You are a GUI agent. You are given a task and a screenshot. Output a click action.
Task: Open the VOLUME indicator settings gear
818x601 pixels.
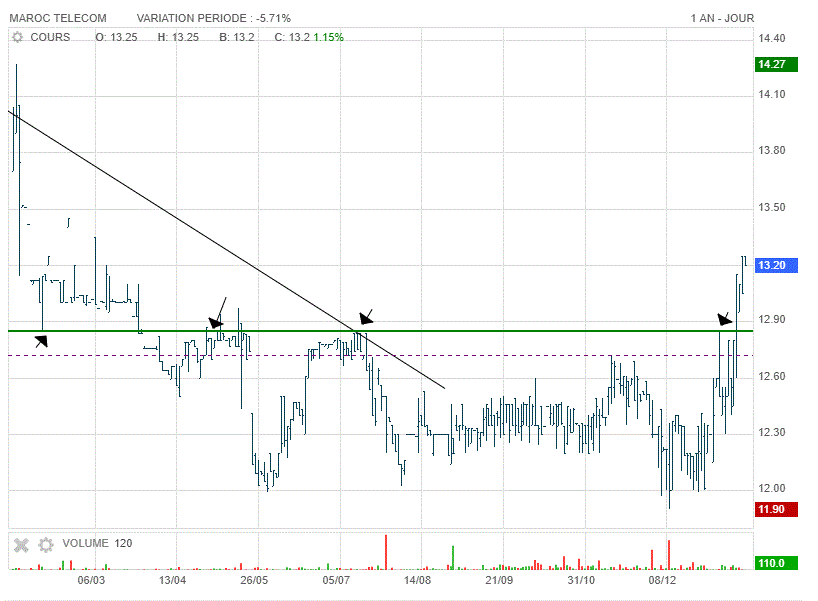pos(46,545)
